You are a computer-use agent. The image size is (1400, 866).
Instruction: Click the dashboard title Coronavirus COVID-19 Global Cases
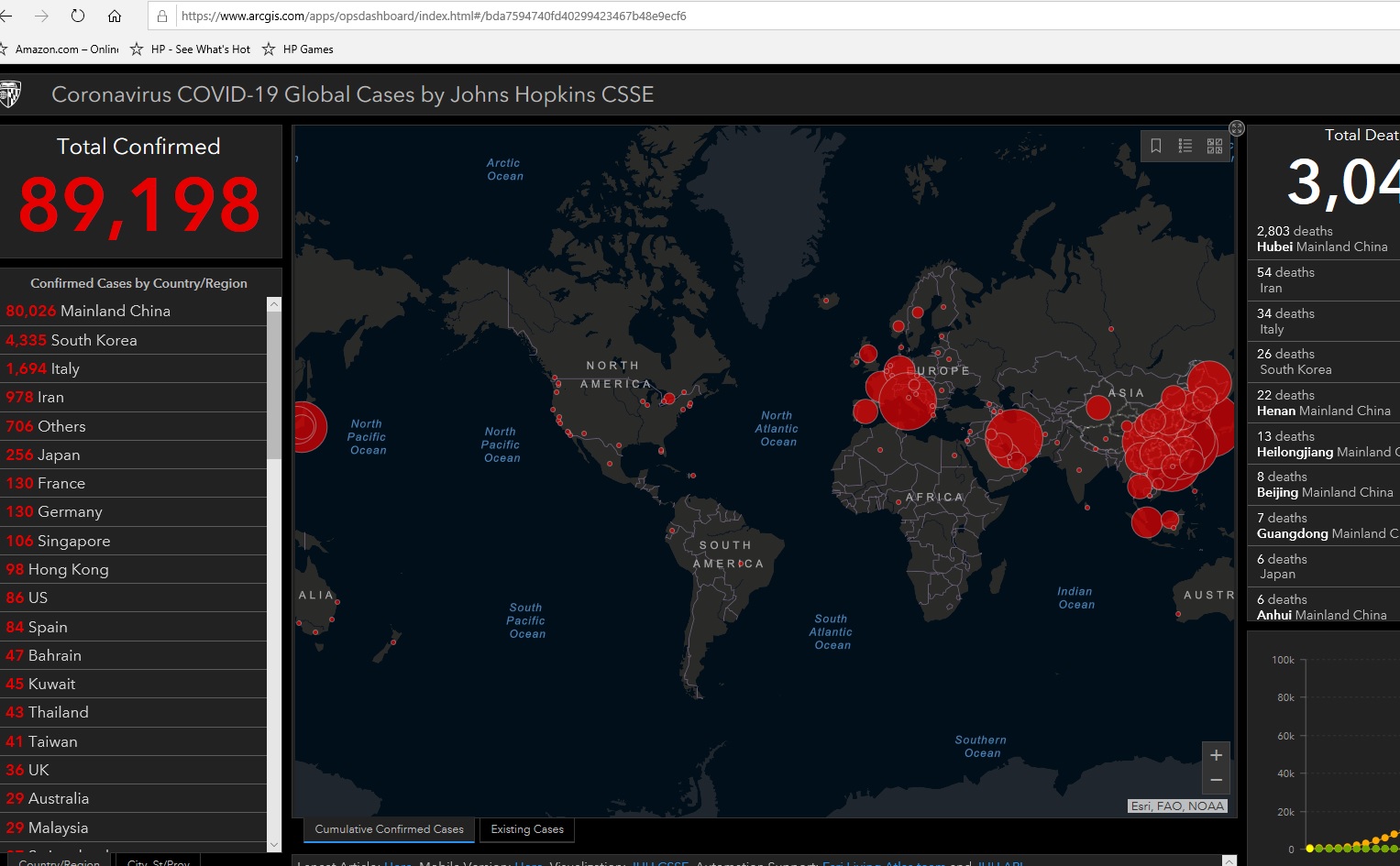[x=353, y=94]
